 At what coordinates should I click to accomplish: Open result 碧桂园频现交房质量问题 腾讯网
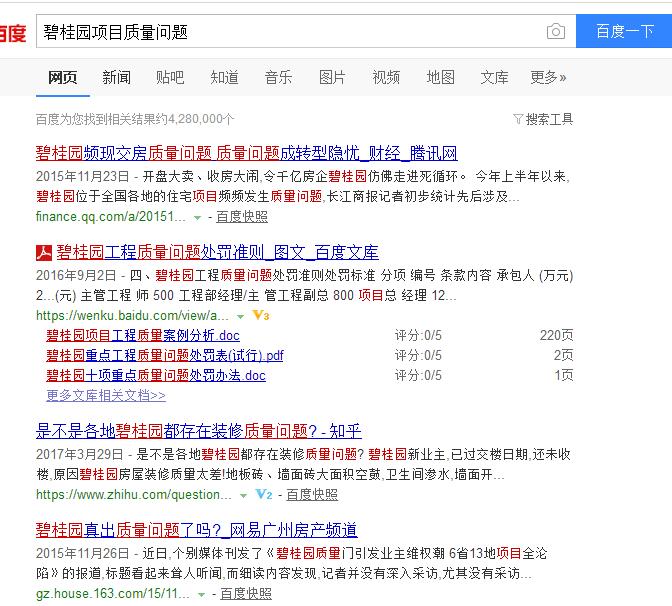tap(246, 153)
